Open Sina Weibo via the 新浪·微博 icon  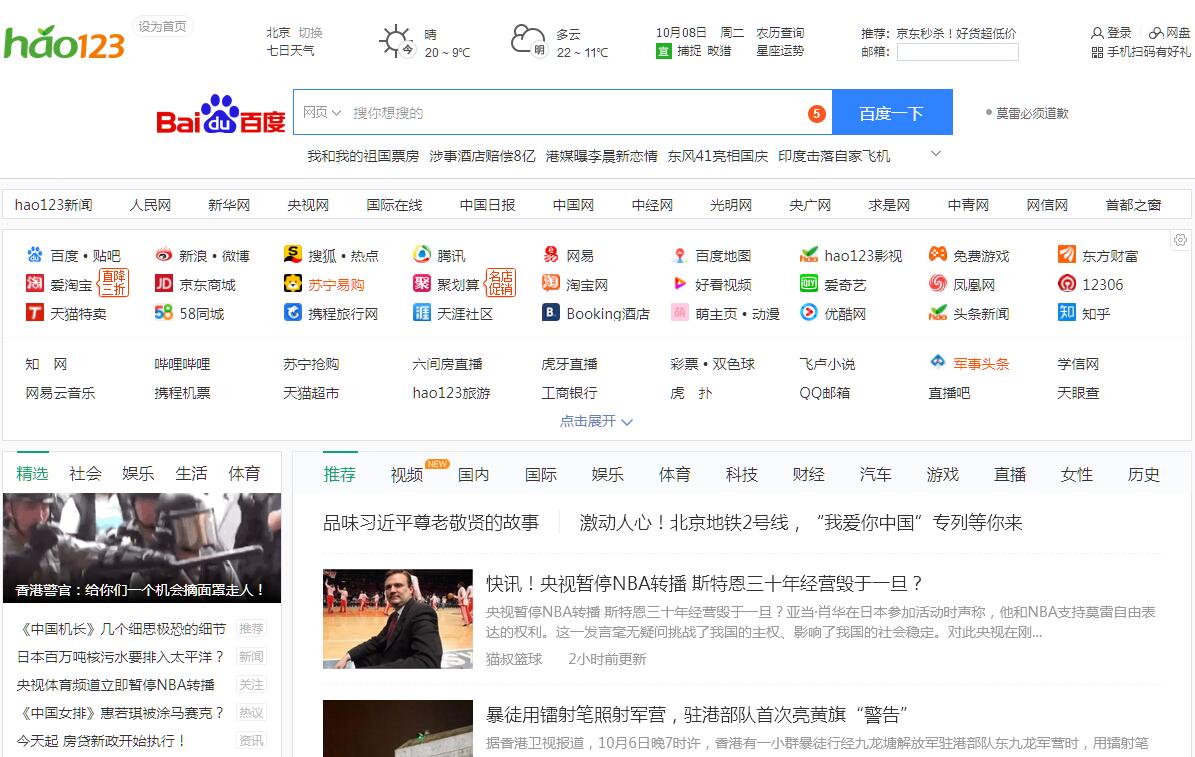point(165,255)
